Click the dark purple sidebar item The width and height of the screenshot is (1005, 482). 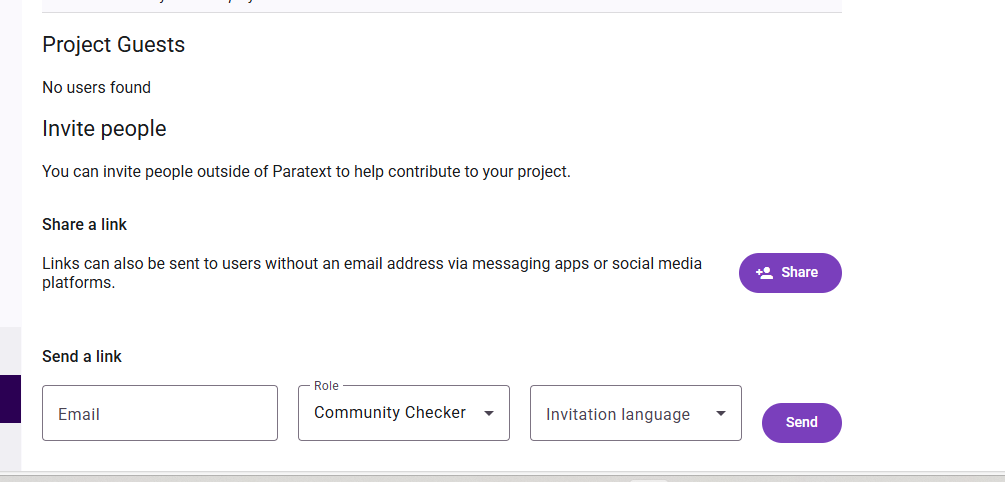(10, 399)
